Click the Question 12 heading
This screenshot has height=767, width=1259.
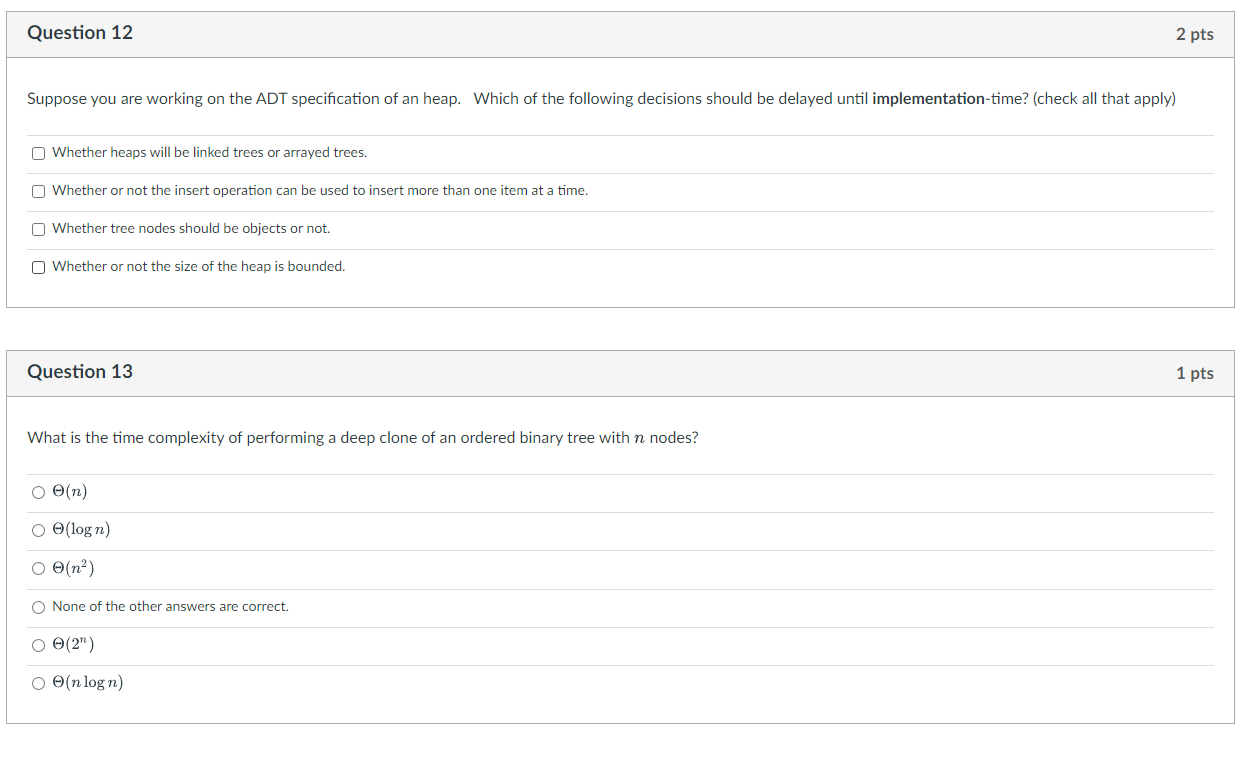click(80, 33)
